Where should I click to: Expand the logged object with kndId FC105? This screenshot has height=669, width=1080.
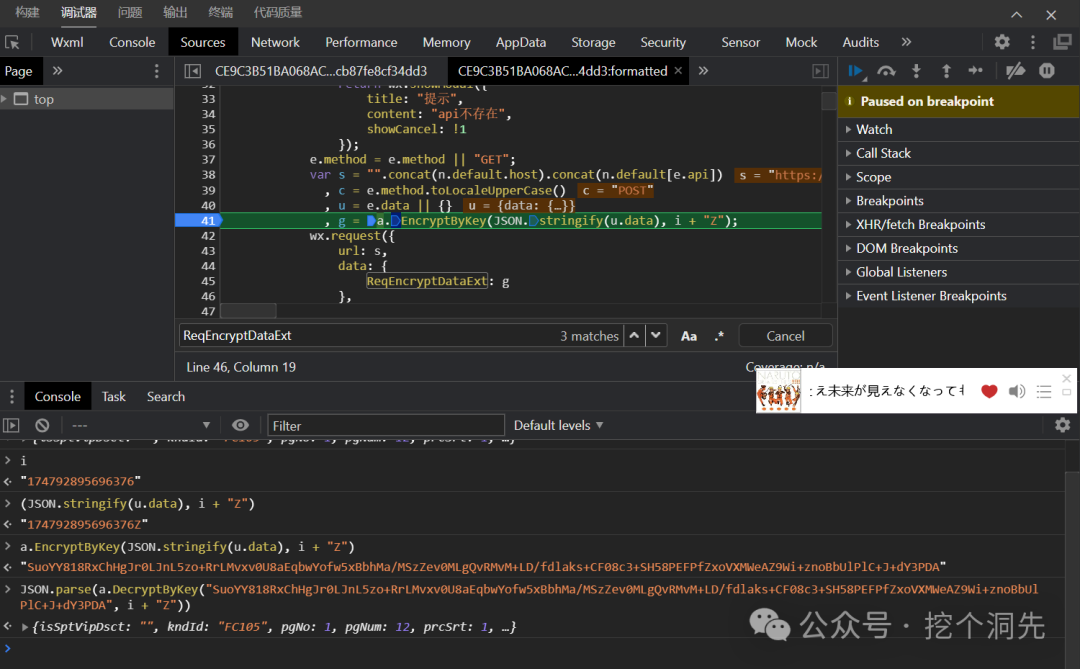pyautogui.click(x=25, y=627)
